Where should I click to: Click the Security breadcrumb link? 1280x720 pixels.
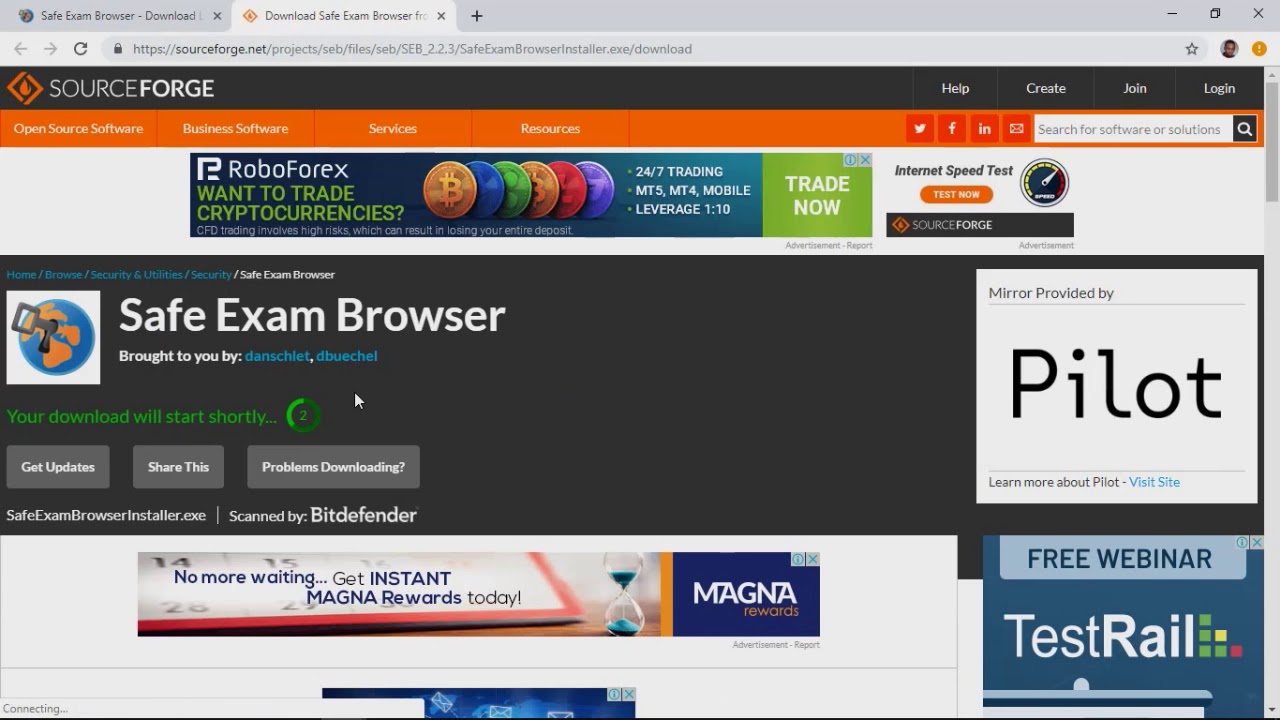(211, 274)
